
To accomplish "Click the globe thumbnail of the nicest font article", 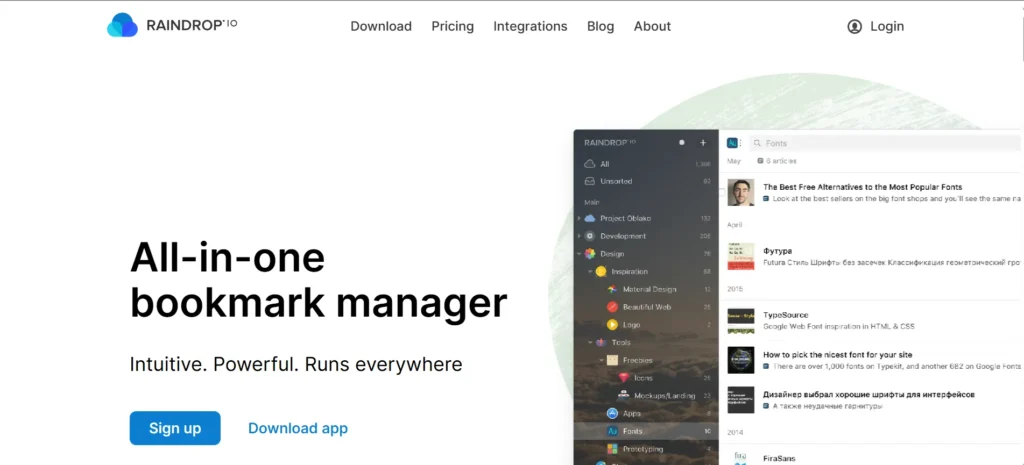I will [741, 361].
